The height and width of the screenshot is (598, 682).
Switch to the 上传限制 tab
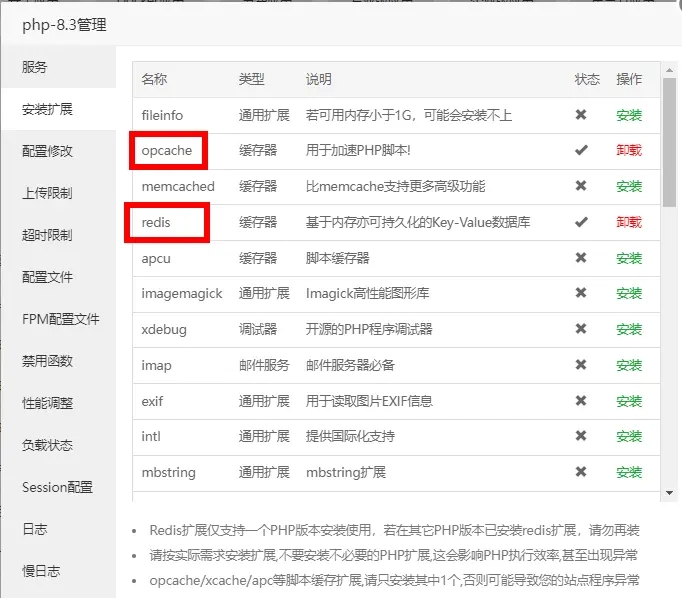click(x=59, y=193)
